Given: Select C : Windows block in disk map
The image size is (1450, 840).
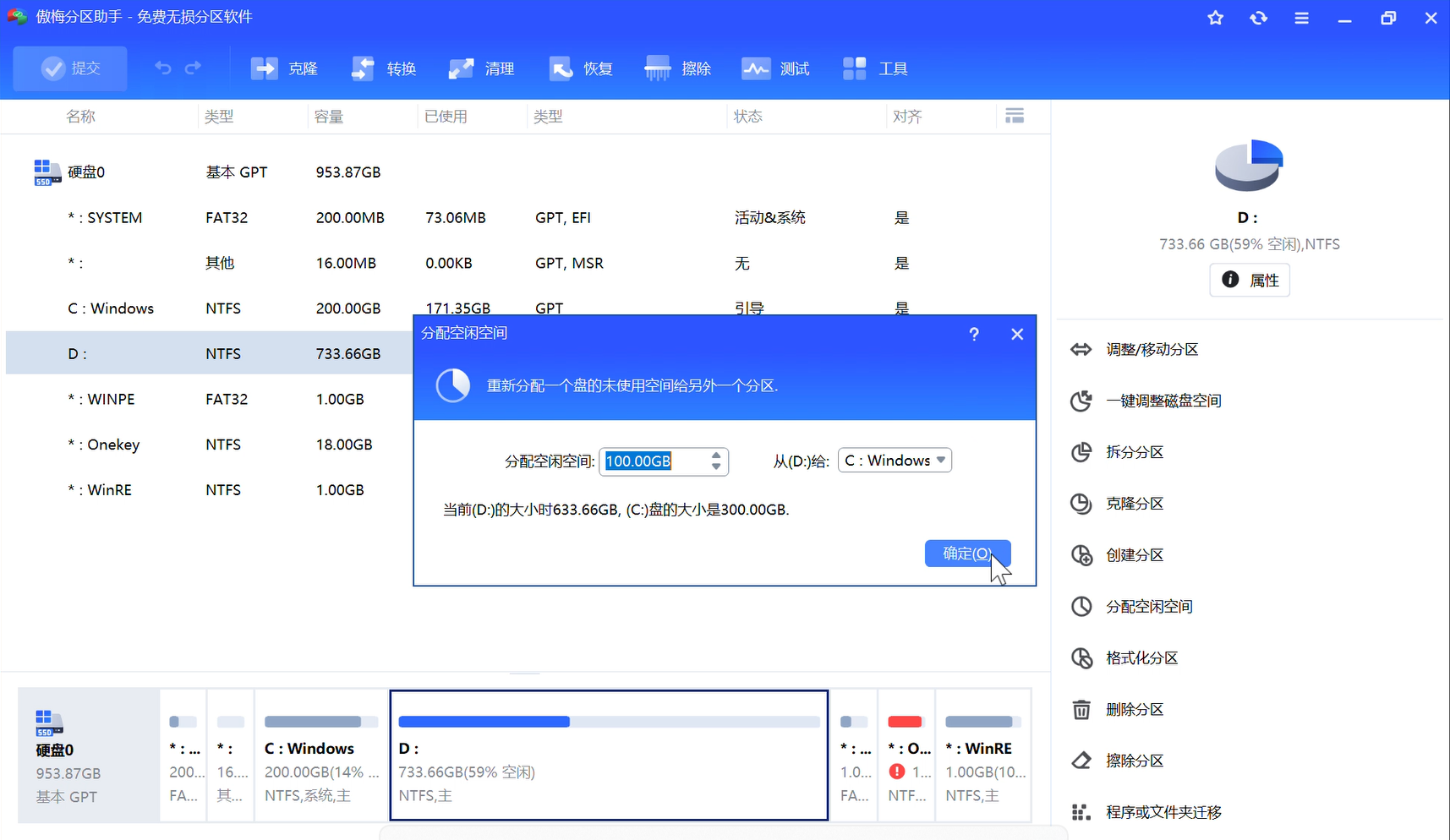Looking at the screenshot, I should pyautogui.click(x=321, y=755).
